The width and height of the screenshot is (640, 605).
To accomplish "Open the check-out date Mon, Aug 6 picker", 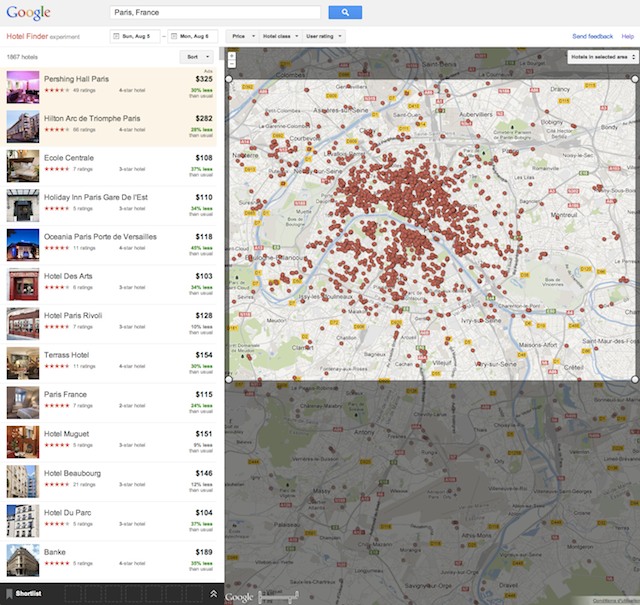I will point(193,36).
